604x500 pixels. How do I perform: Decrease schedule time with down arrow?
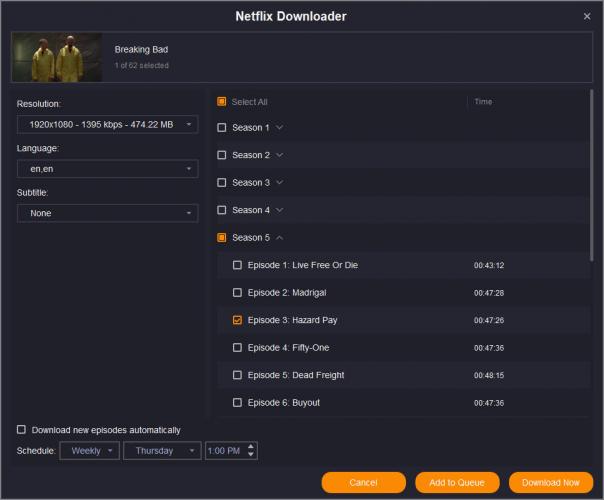[251, 454]
